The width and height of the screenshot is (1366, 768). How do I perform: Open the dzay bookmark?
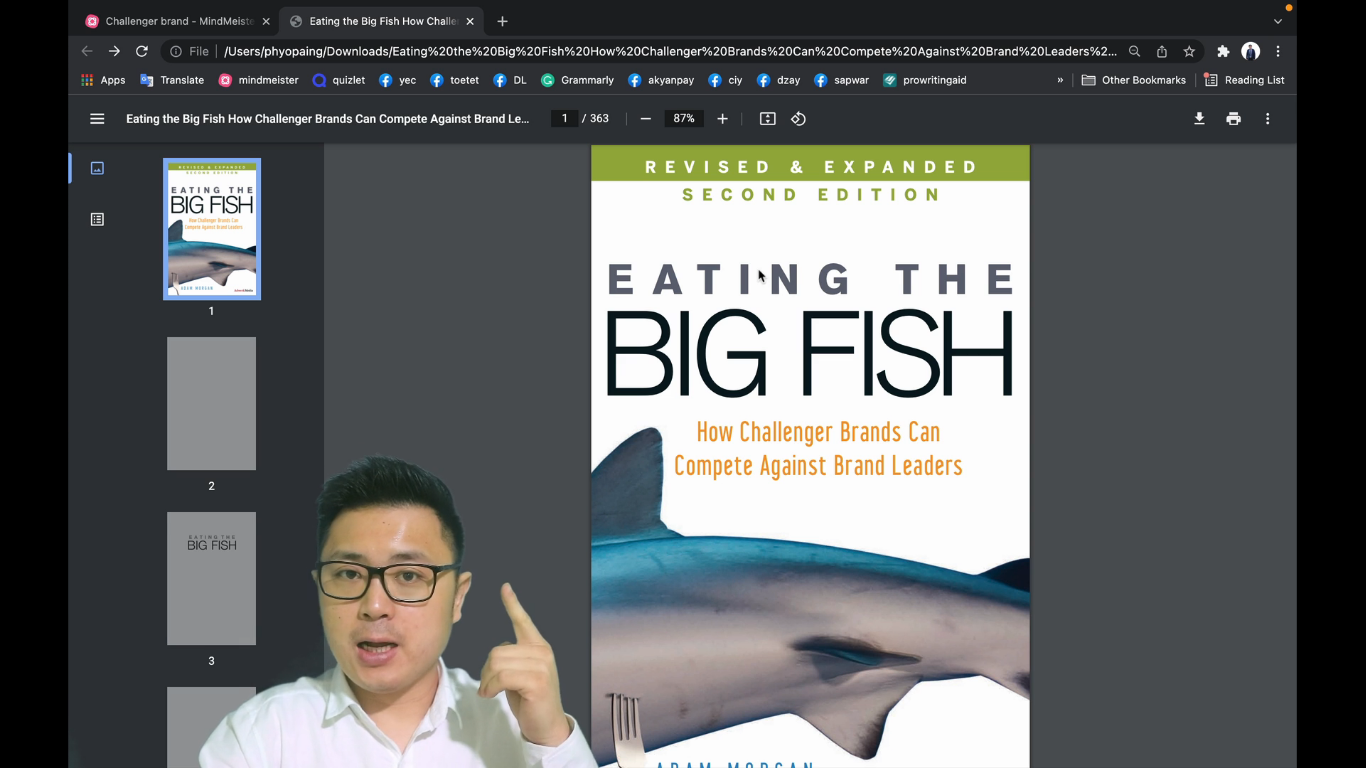[779, 80]
